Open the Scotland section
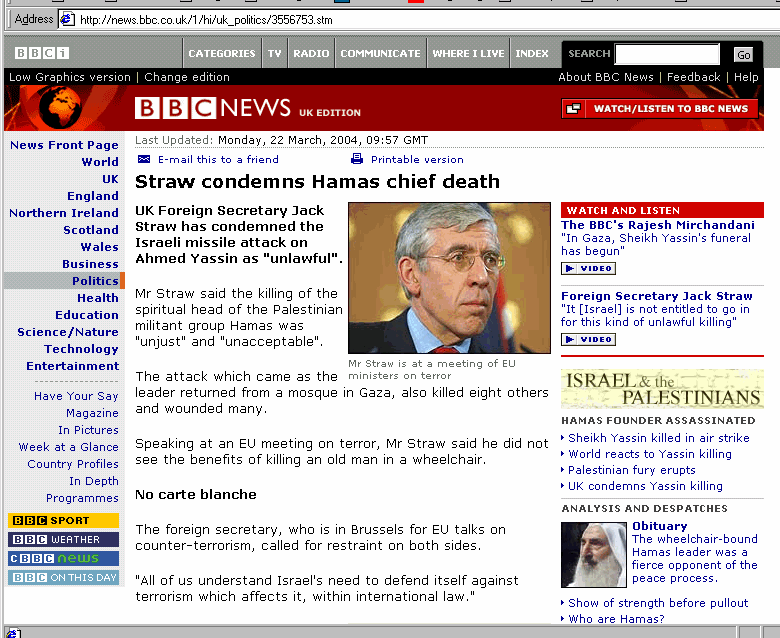This screenshot has width=780, height=638. pos(91,230)
